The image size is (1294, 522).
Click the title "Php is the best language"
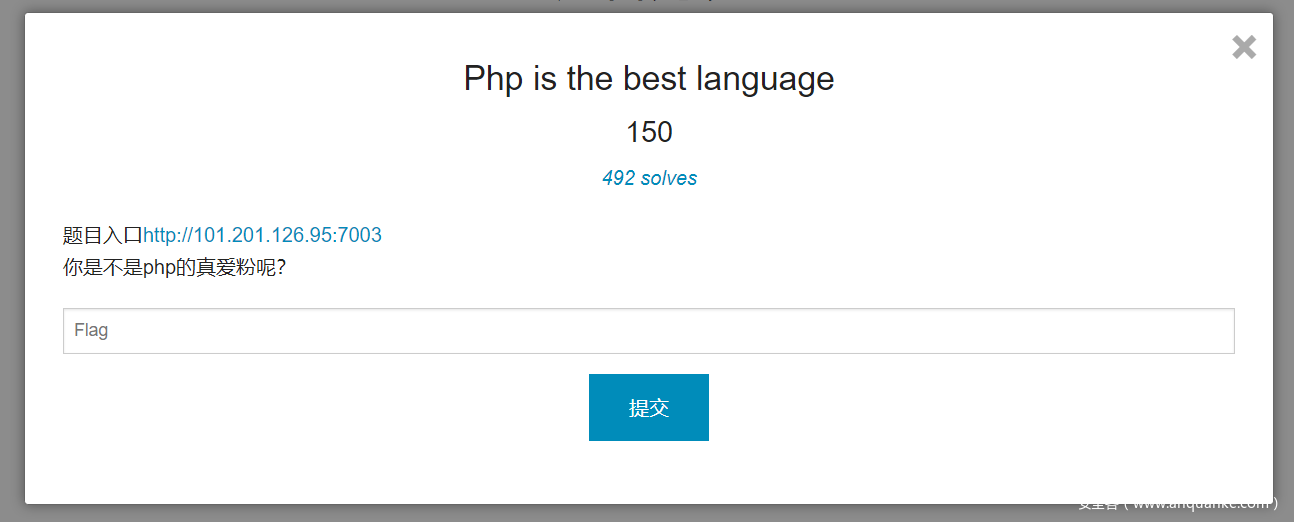coord(648,78)
